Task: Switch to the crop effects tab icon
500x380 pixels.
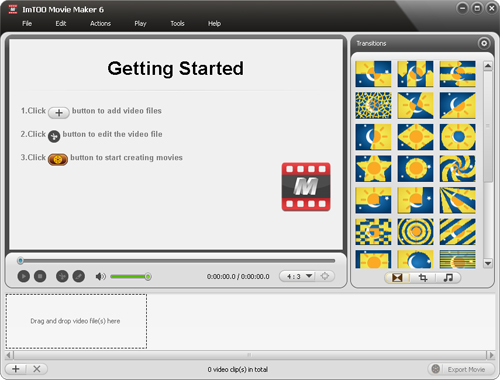Action: coord(423,278)
